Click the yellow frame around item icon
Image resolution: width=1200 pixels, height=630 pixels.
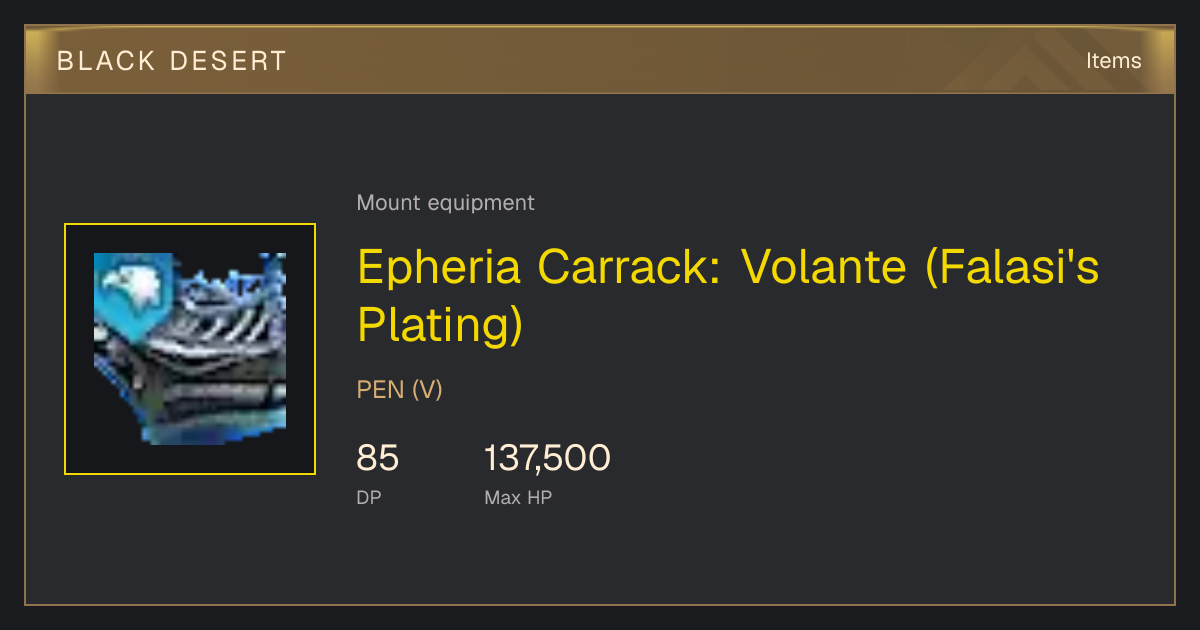(190, 349)
